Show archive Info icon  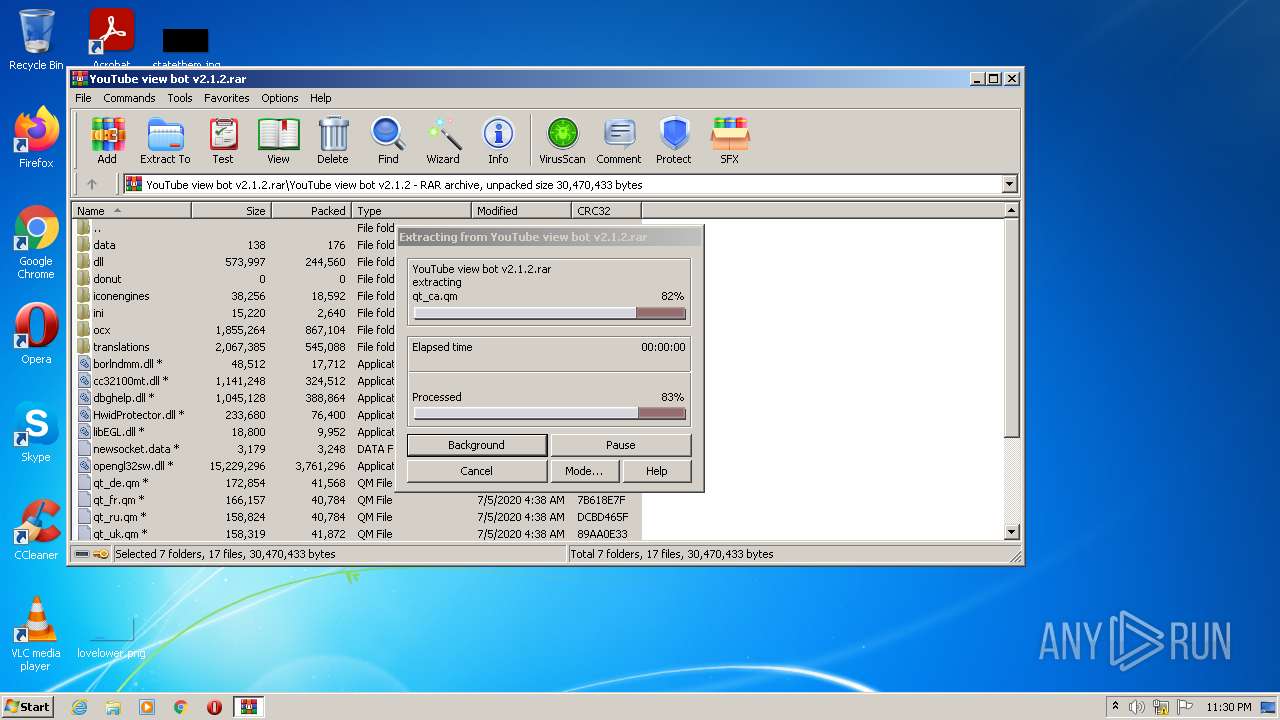point(498,140)
